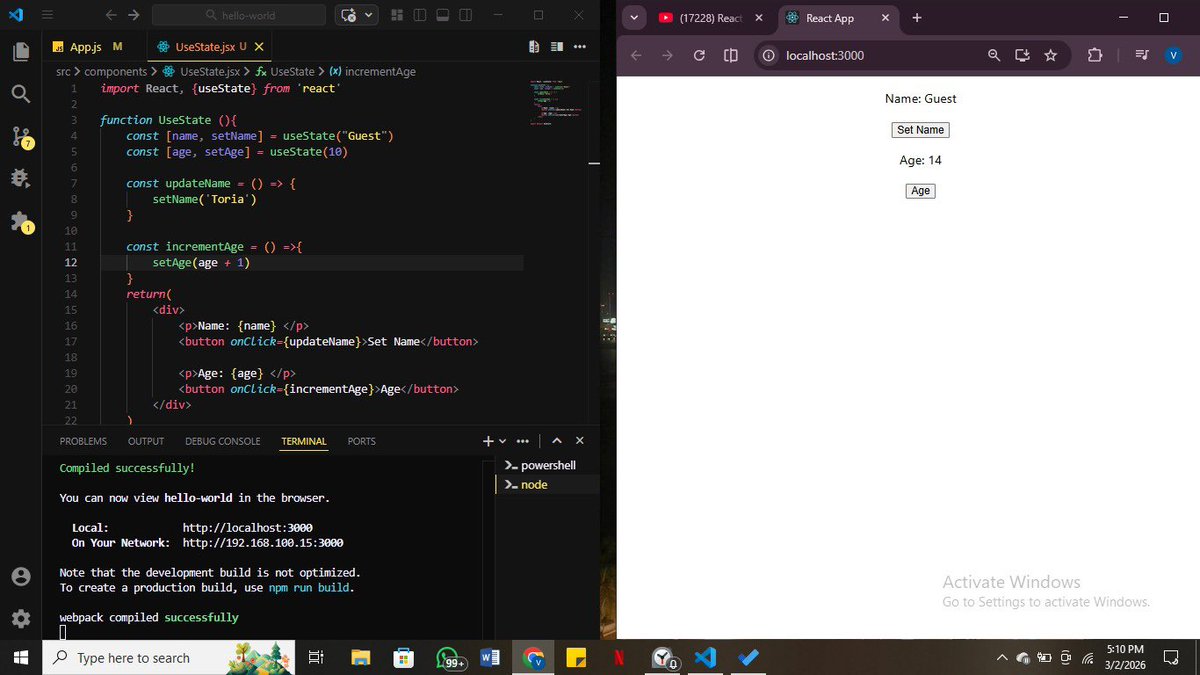Maximize the terminal panel size
The width and height of the screenshot is (1200, 675).
pos(557,441)
